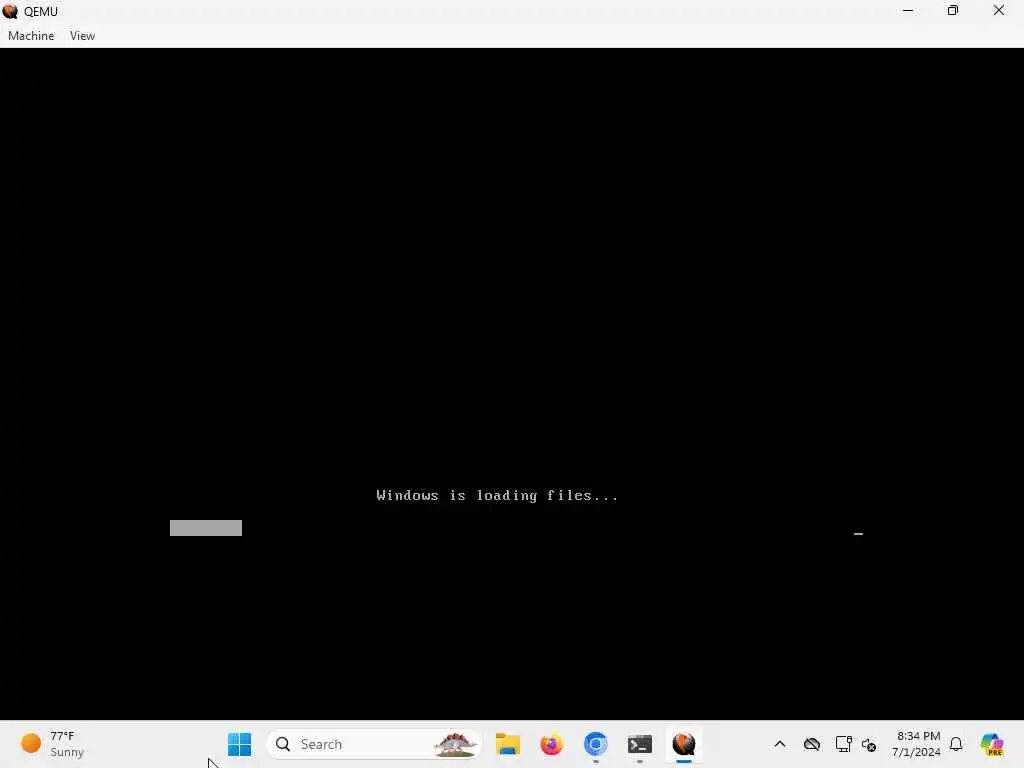Open the weather widget showing 77°F Sunny
The height and width of the screenshot is (768, 1024).
pos(52,744)
